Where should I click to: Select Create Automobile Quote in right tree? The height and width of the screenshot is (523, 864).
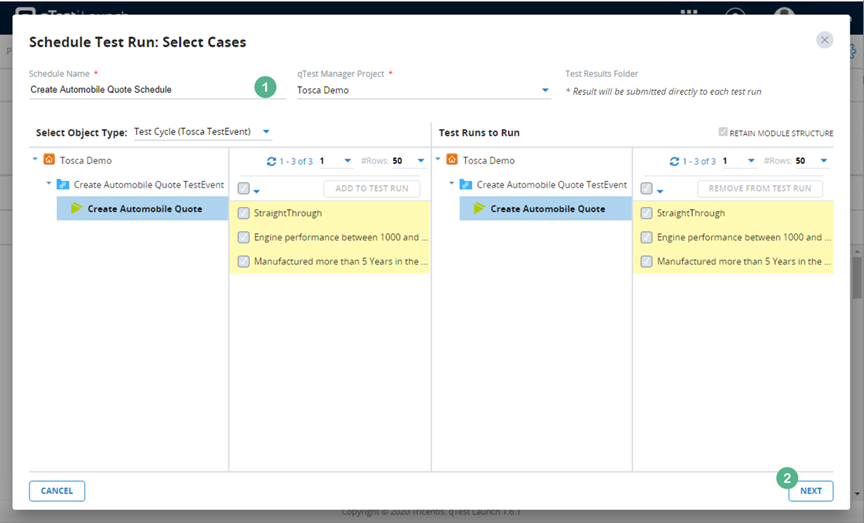547,209
